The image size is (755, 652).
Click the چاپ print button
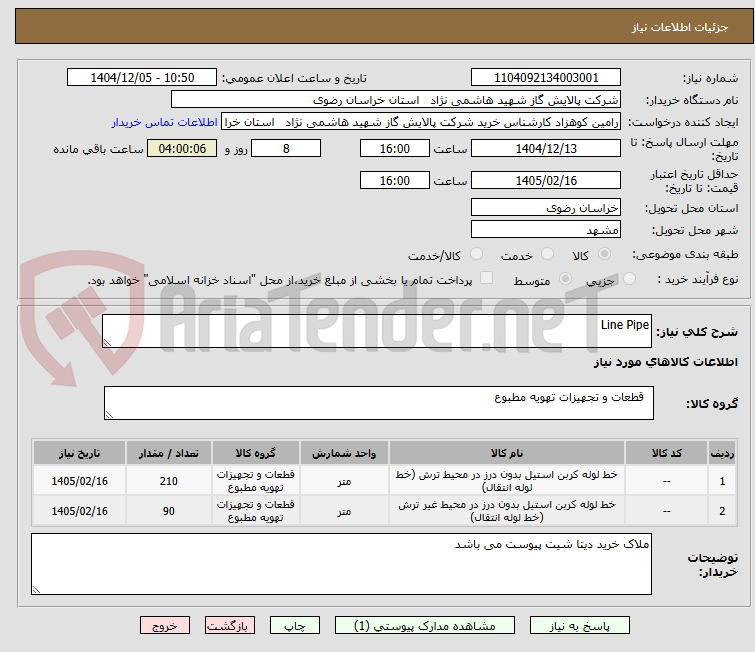(x=295, y=626)
